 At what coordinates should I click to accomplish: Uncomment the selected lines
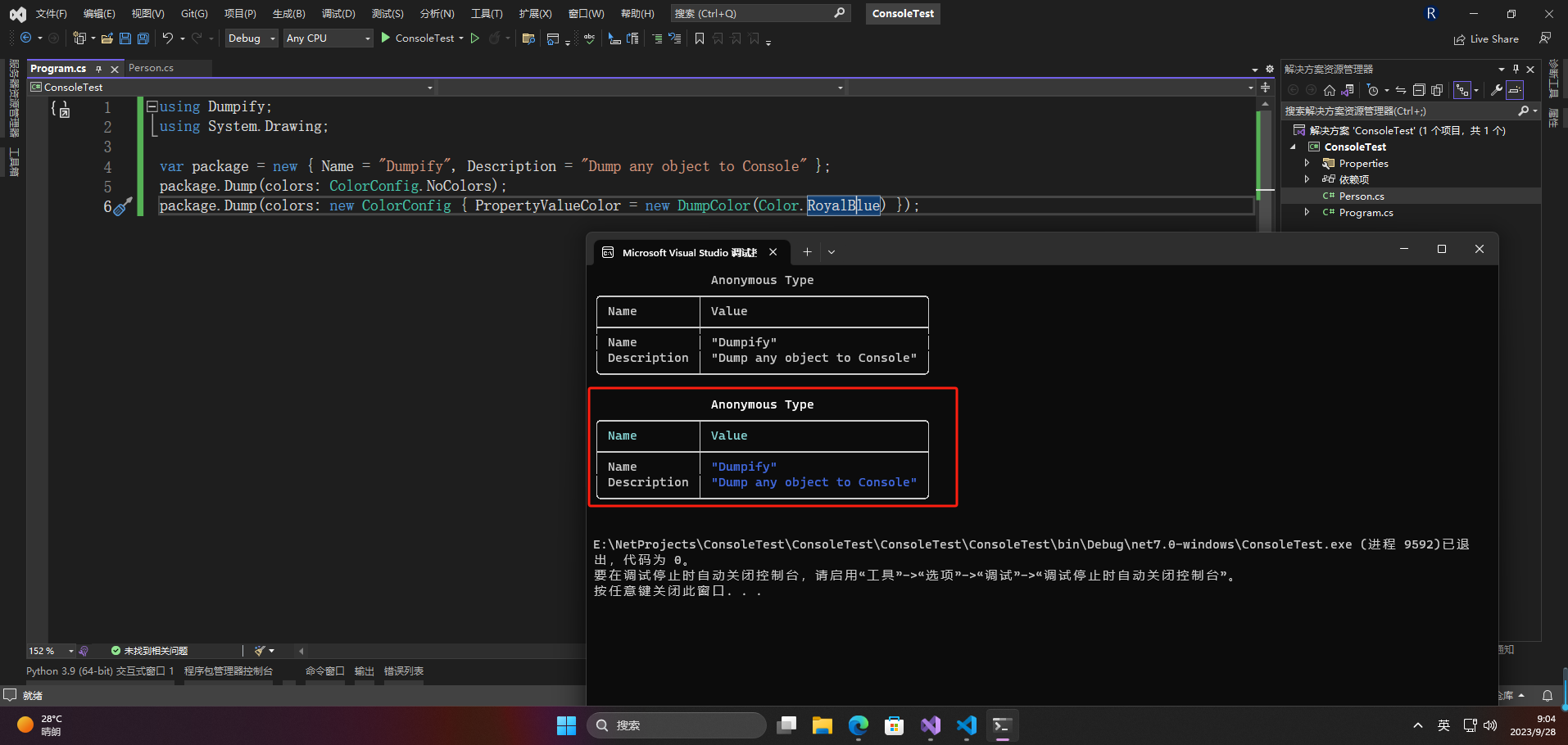coord(675,38)
